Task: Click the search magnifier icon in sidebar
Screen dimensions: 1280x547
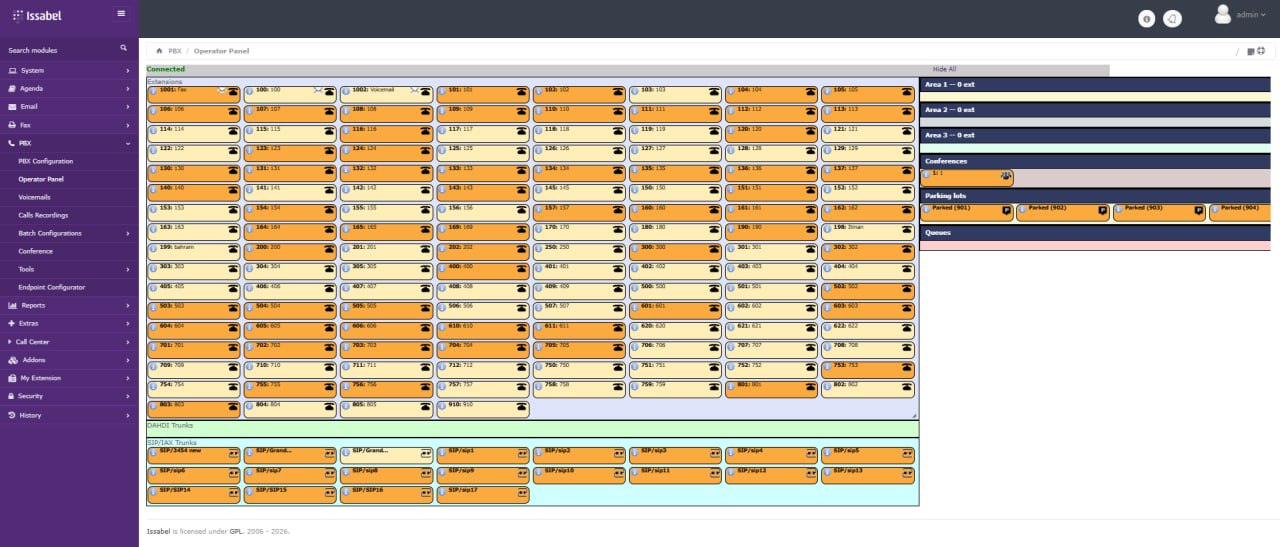Action: [124, 48]
